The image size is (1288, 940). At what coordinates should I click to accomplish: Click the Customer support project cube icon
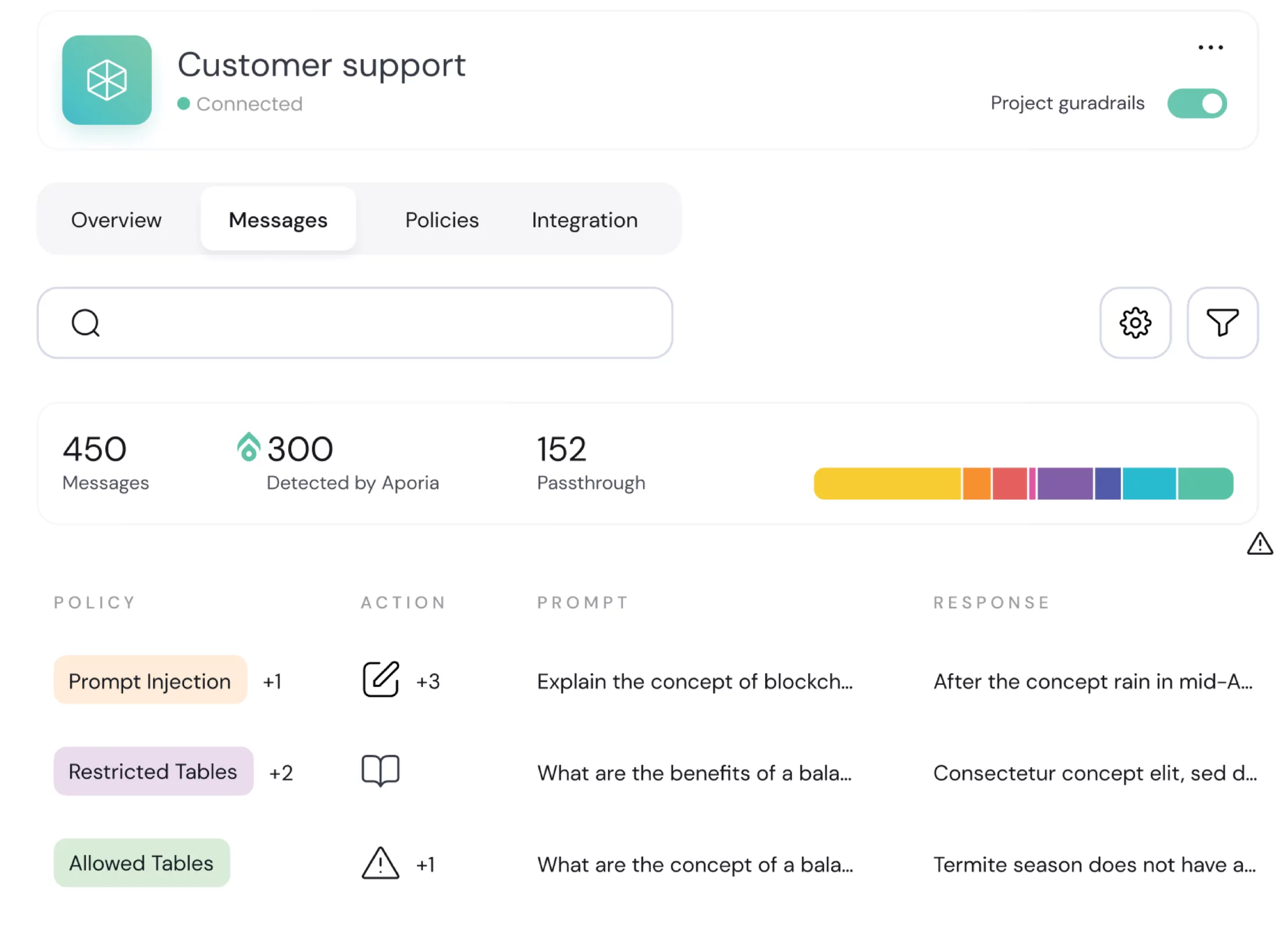[x=107, y=80]
